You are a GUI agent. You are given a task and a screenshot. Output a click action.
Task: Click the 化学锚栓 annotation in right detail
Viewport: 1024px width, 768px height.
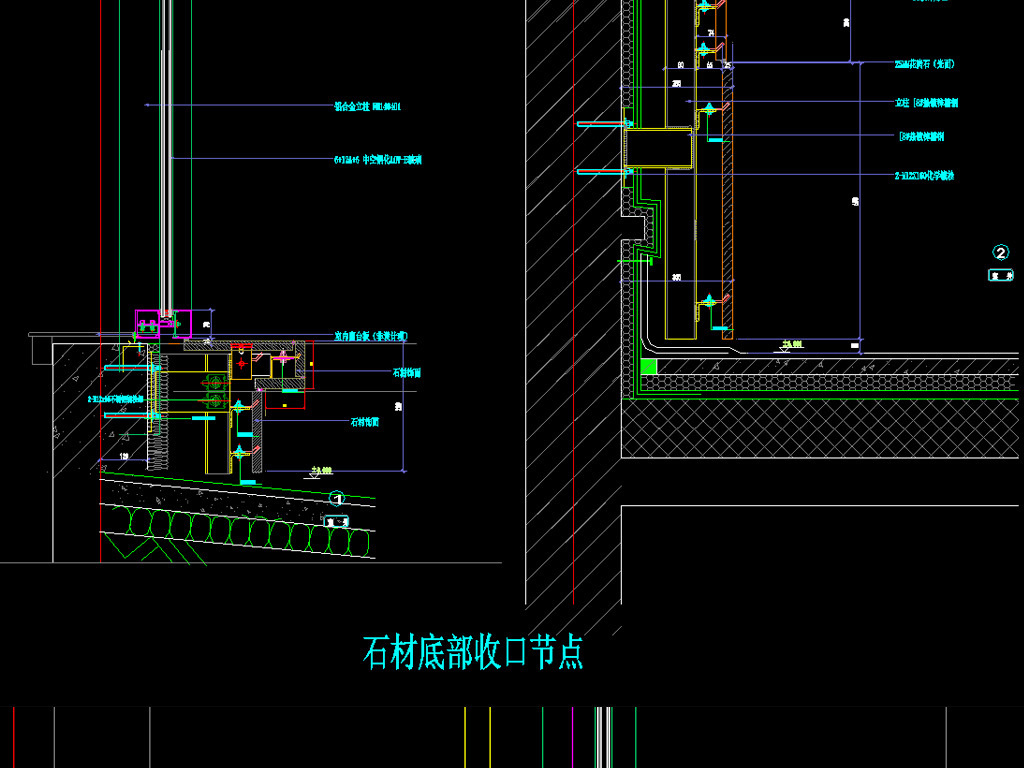924,175
